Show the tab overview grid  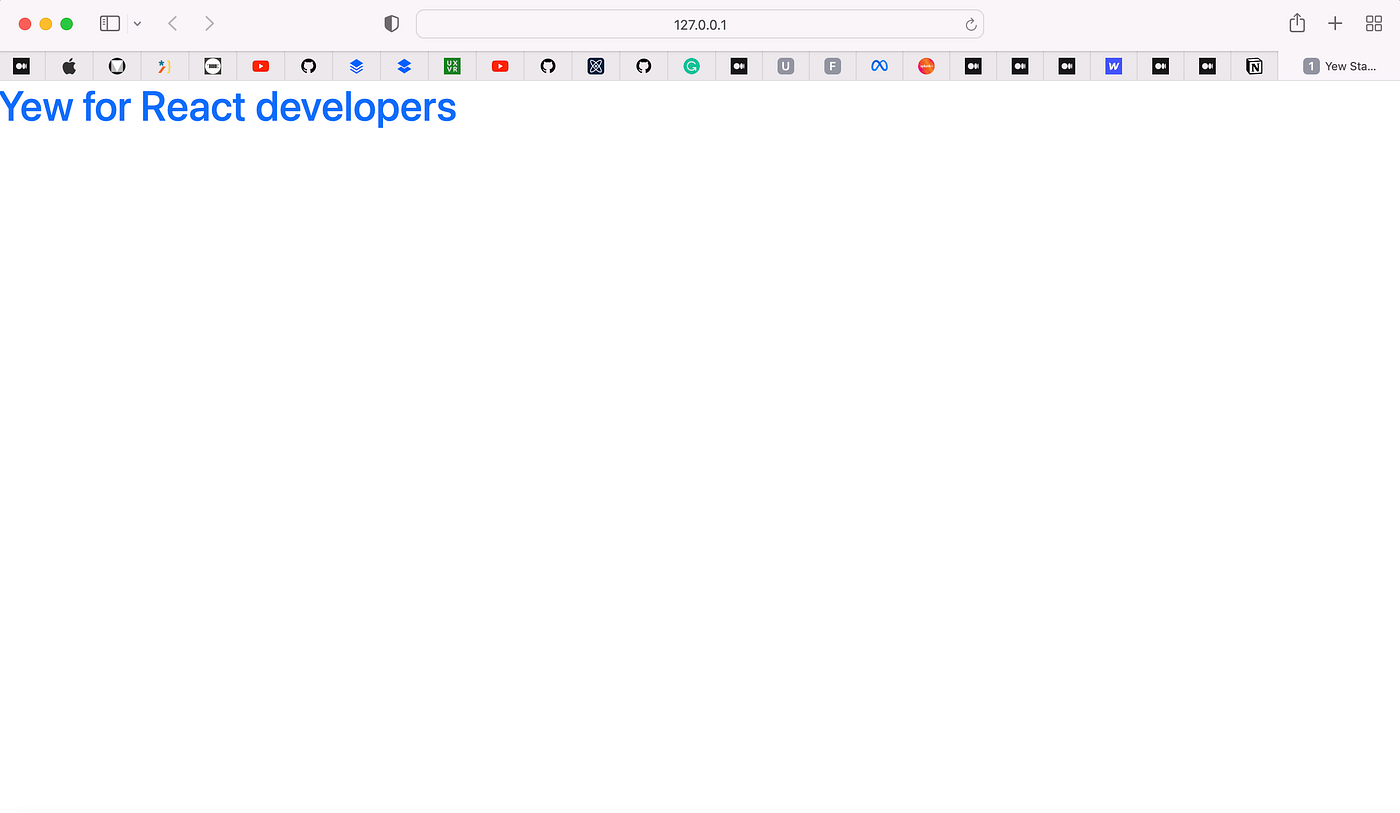(x=1374, y=23)
